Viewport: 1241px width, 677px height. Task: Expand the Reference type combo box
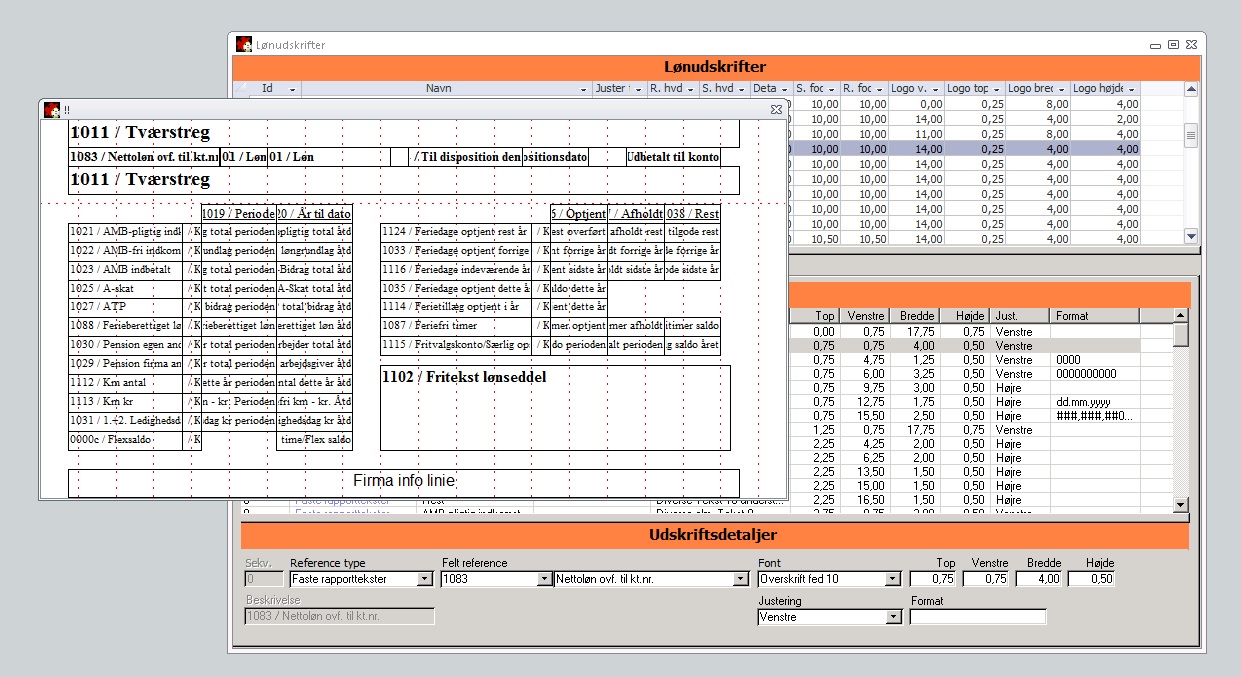click(x=424, y=579)
